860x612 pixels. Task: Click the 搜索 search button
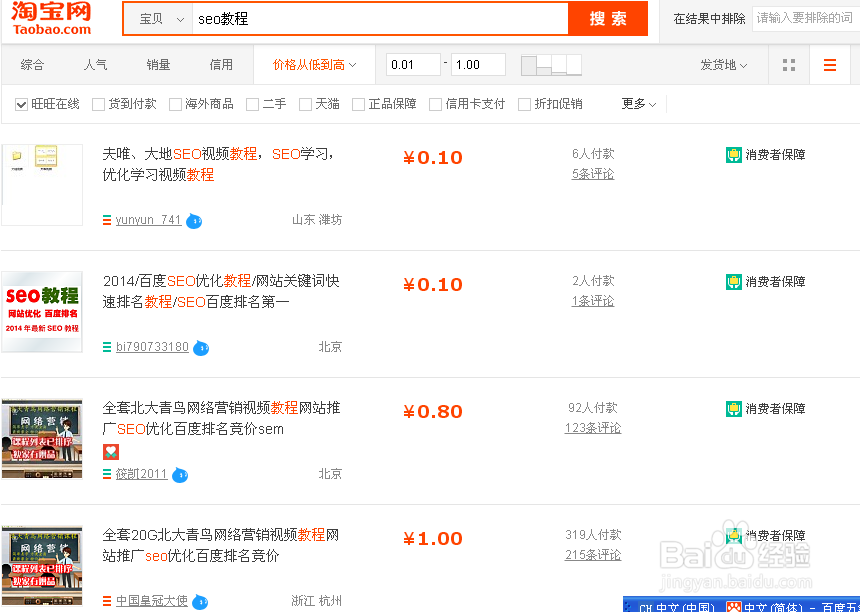point(607,18)
